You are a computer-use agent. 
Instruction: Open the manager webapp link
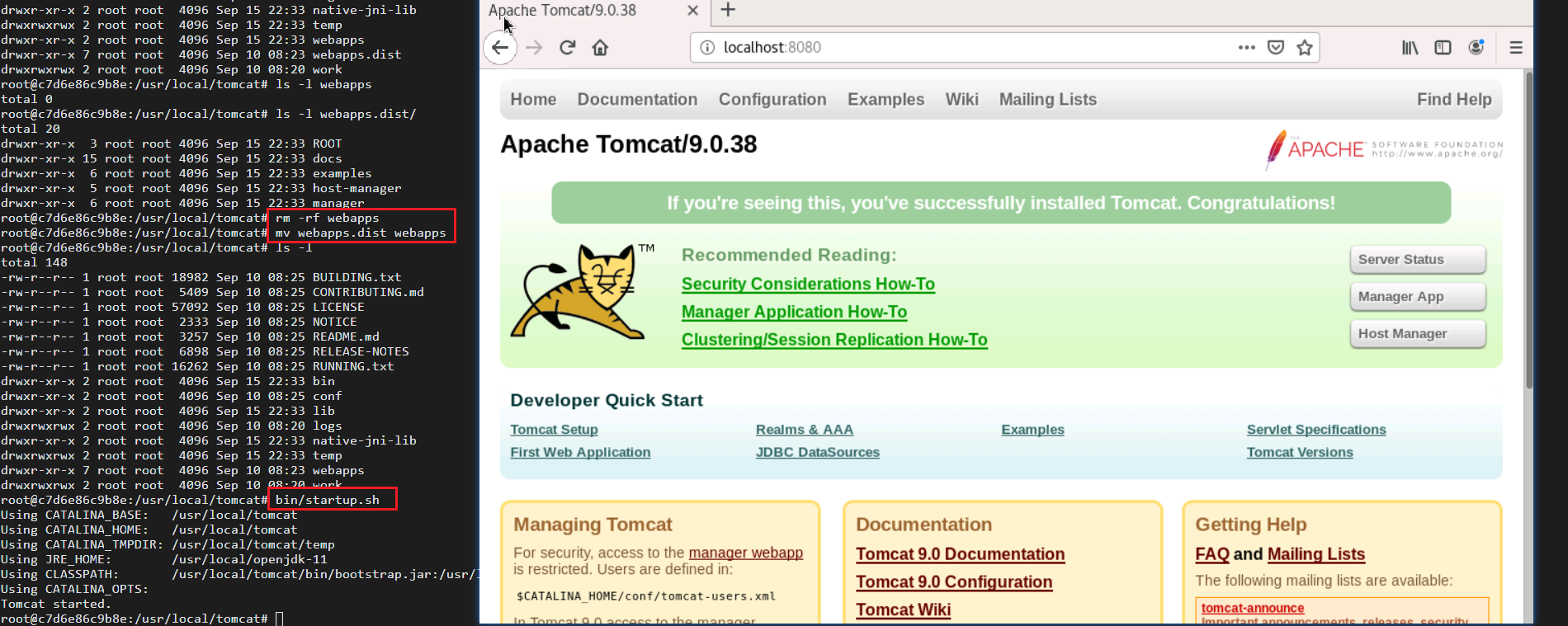746,553
